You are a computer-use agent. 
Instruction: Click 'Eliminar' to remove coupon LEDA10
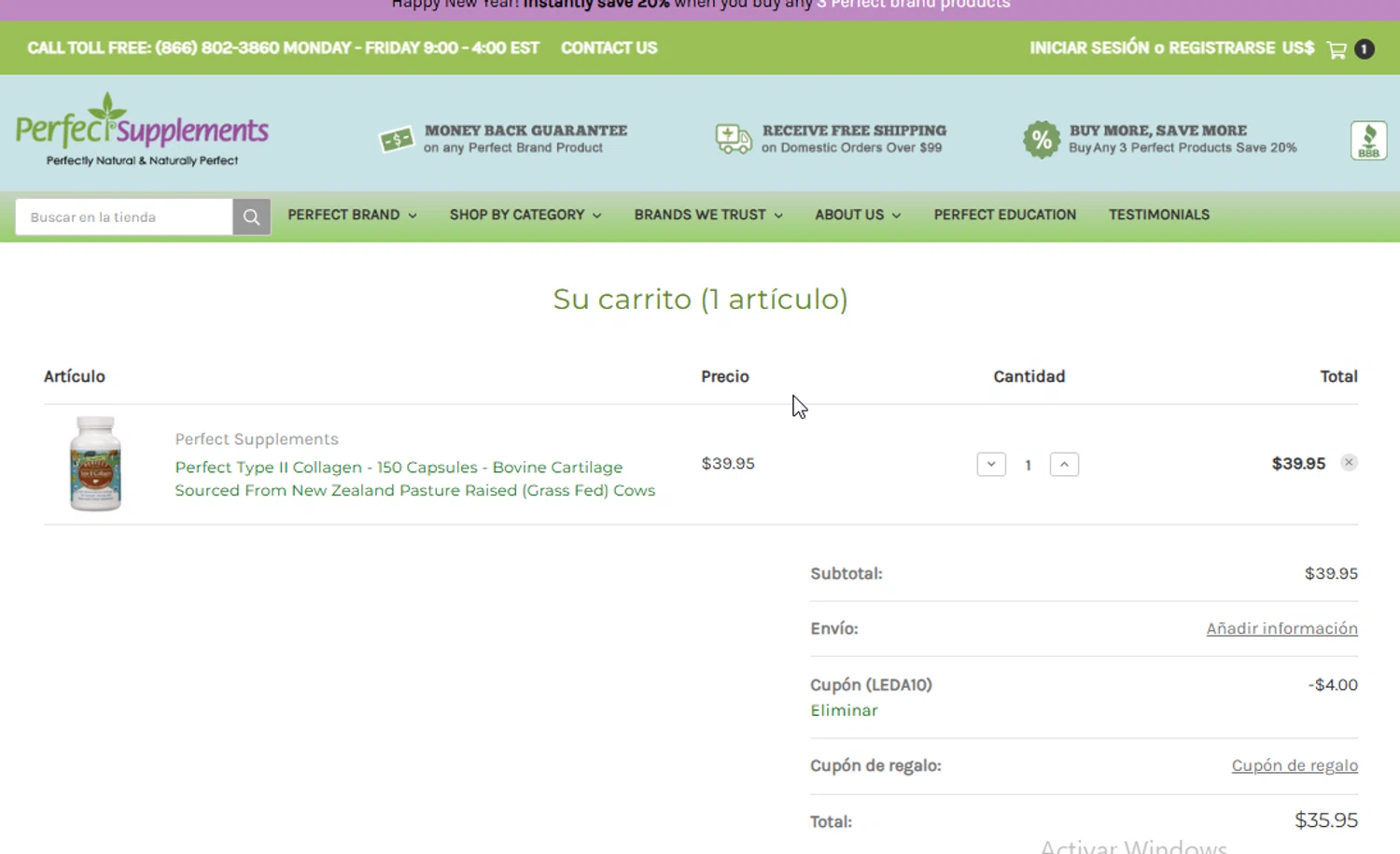pyautogui.click(x=844, y=710)
